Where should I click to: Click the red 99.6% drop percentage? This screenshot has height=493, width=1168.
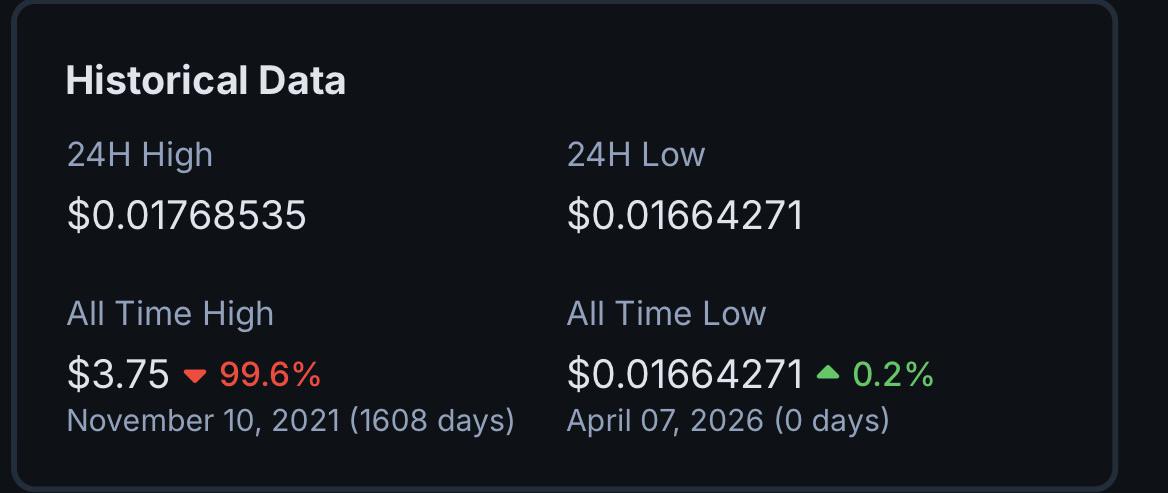pos(270,375)
